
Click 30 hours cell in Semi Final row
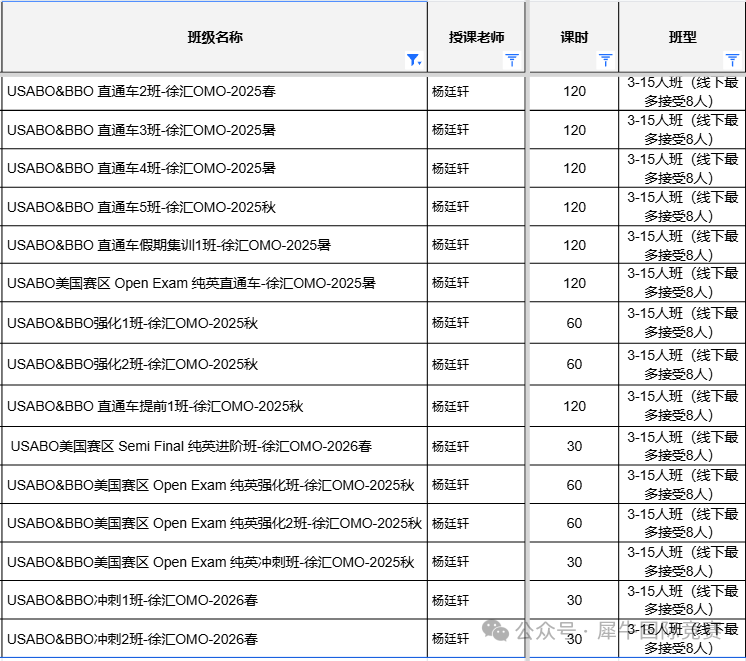pyautogui.click(x=574, y=446)
